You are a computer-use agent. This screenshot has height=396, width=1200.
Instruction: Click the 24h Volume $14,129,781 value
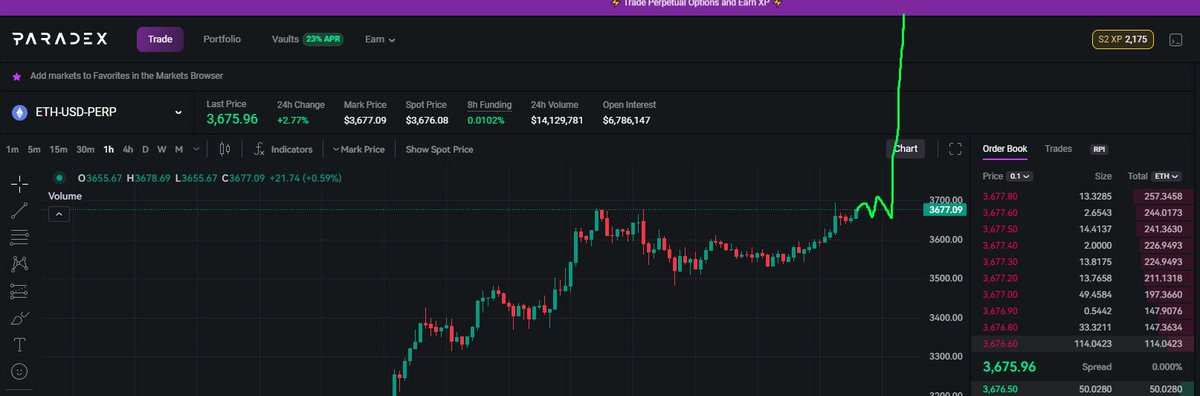coord(558,120)
